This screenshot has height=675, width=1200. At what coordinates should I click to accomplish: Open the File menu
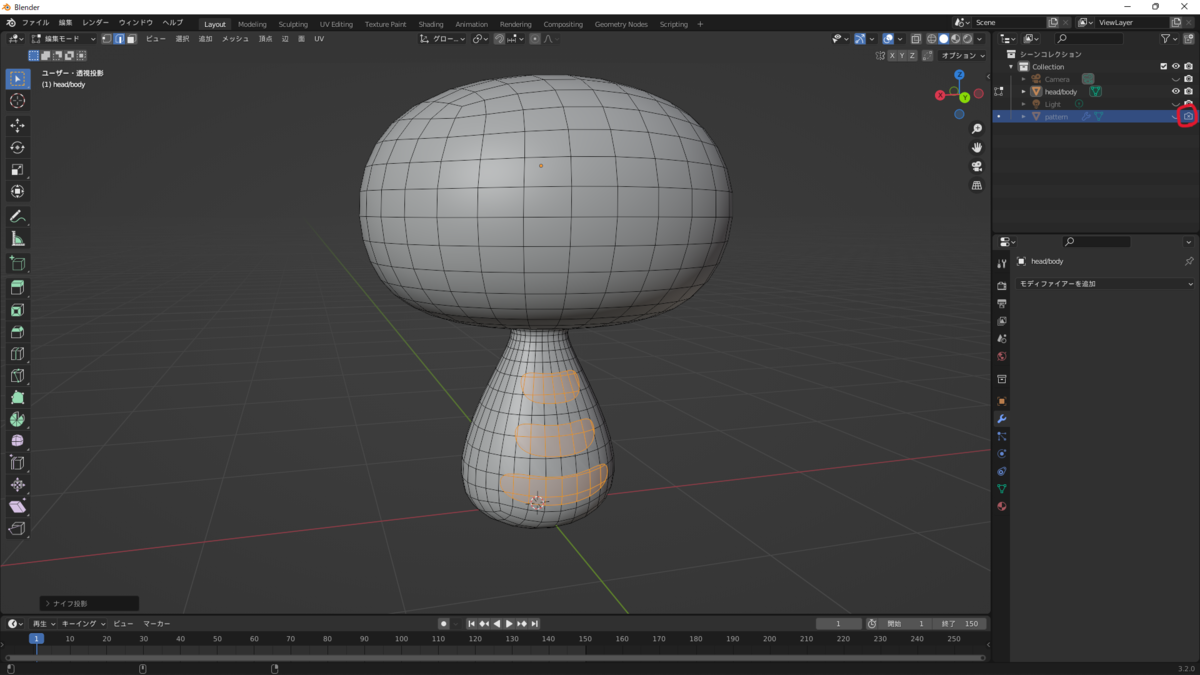pos(35,23)
